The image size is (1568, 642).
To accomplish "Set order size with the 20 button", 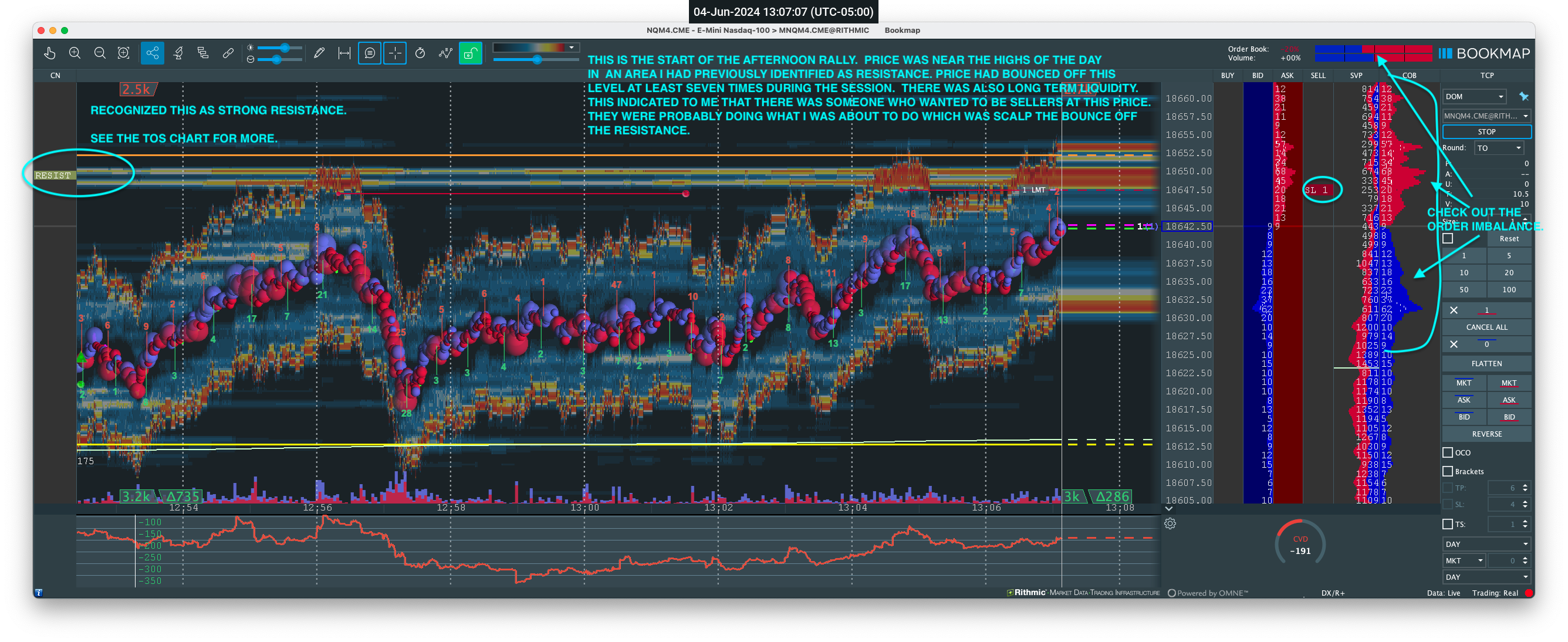I will pos(1509,273).
